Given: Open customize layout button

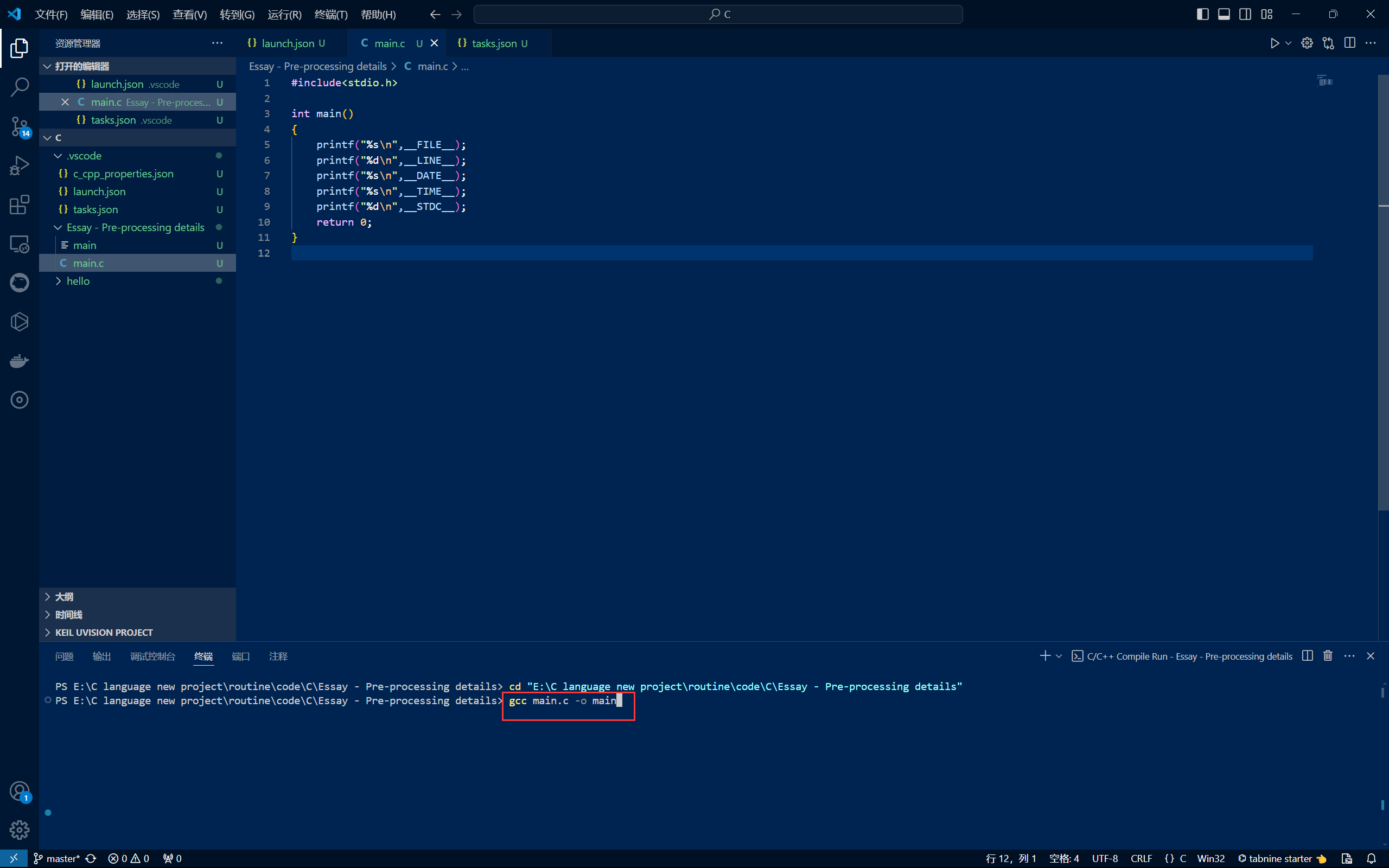Looking at the screenshot, I should [1267, 14].
